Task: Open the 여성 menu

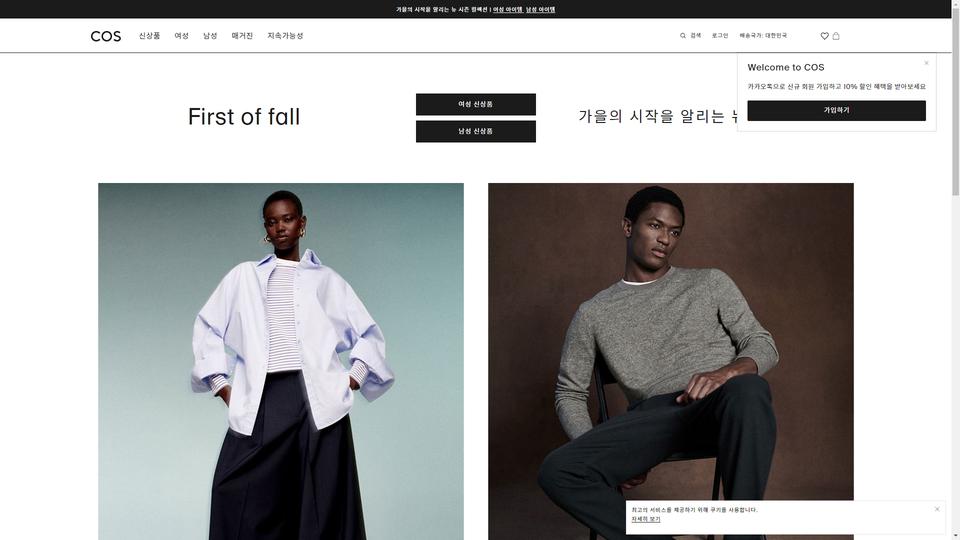Action: point(181,36)
